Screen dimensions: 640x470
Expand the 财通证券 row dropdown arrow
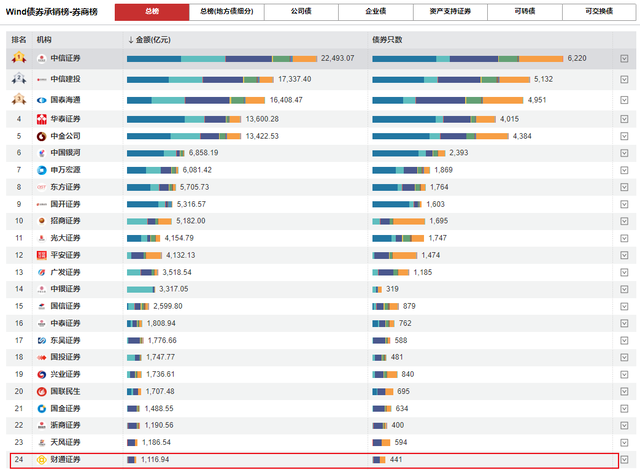click(624, 459)
